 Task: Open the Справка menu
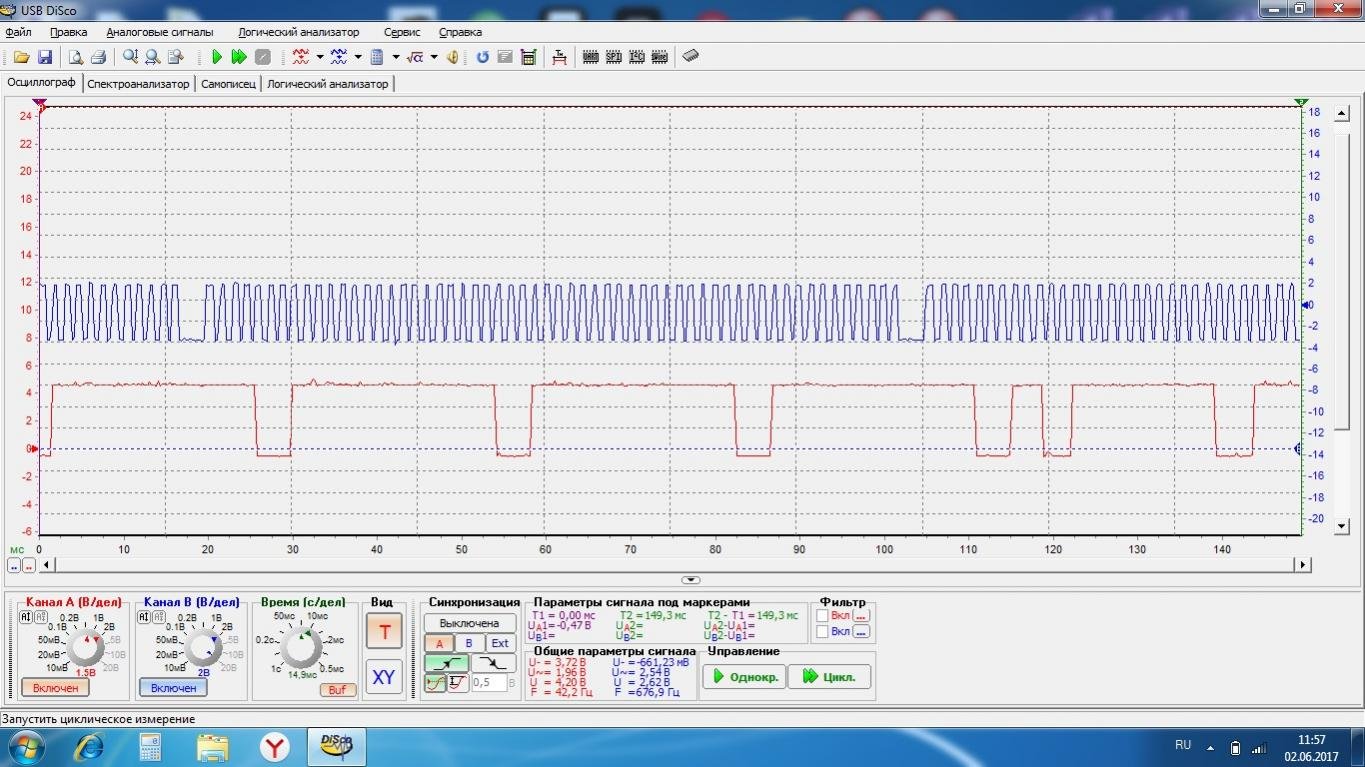point(460,32)
